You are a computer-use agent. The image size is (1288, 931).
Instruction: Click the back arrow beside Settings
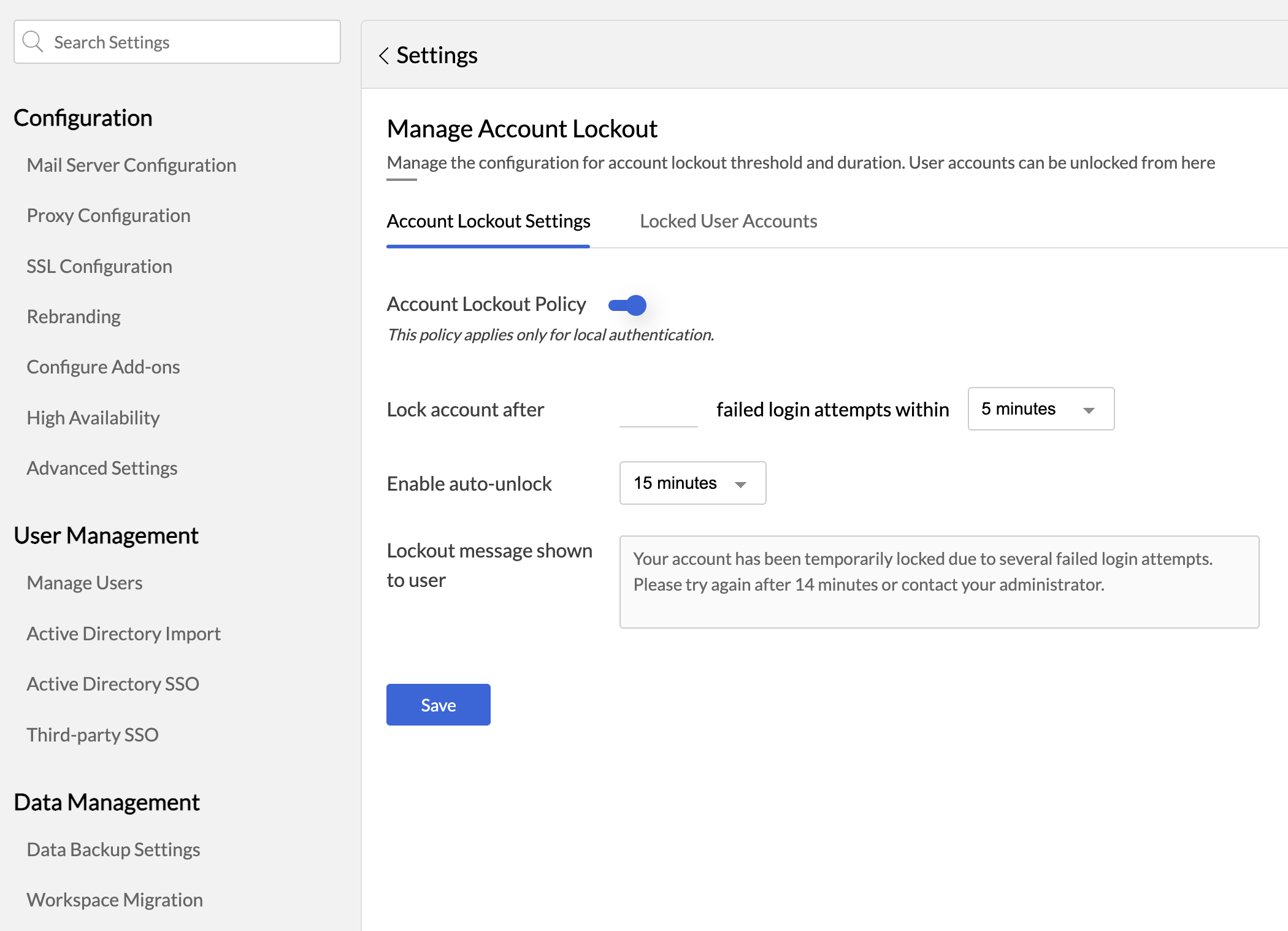(x=384, y=56)
